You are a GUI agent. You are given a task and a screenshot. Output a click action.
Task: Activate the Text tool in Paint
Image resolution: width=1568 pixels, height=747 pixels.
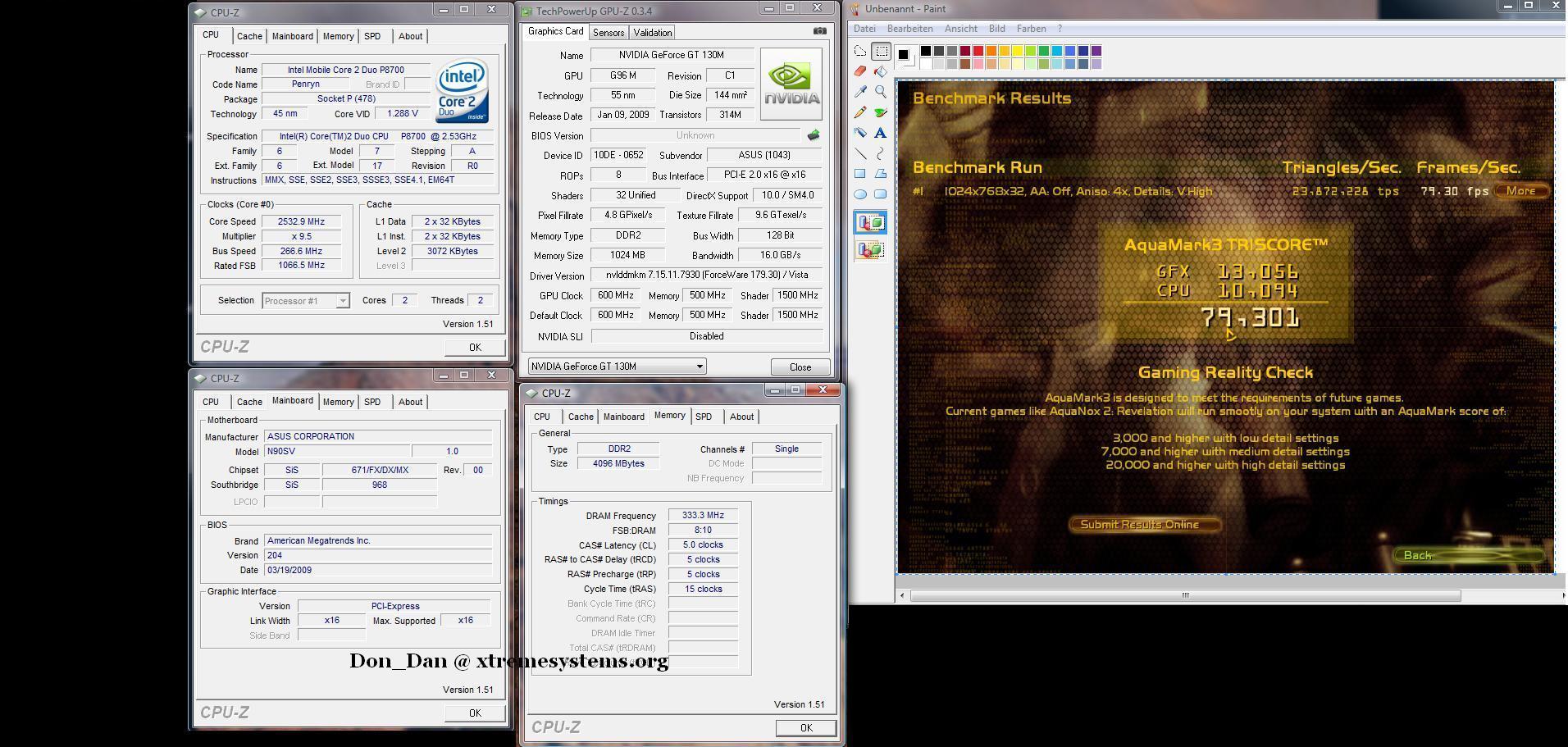tap(881, 133)
